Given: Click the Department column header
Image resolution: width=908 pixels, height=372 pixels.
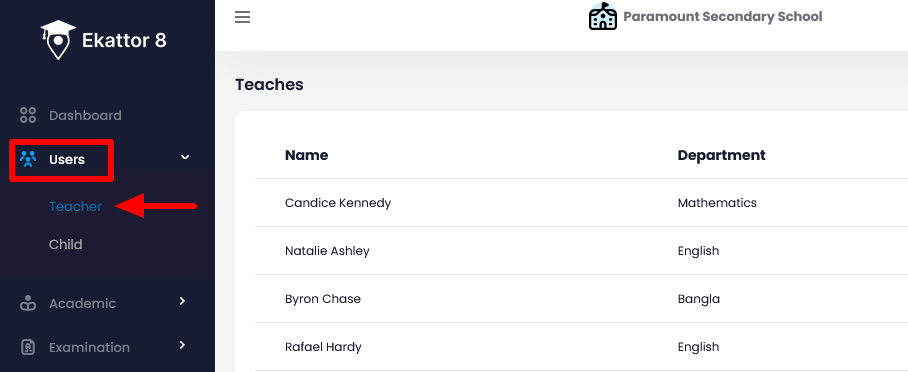Looking at the screenshot, I should pyautogui.click(x=722, y=155).
